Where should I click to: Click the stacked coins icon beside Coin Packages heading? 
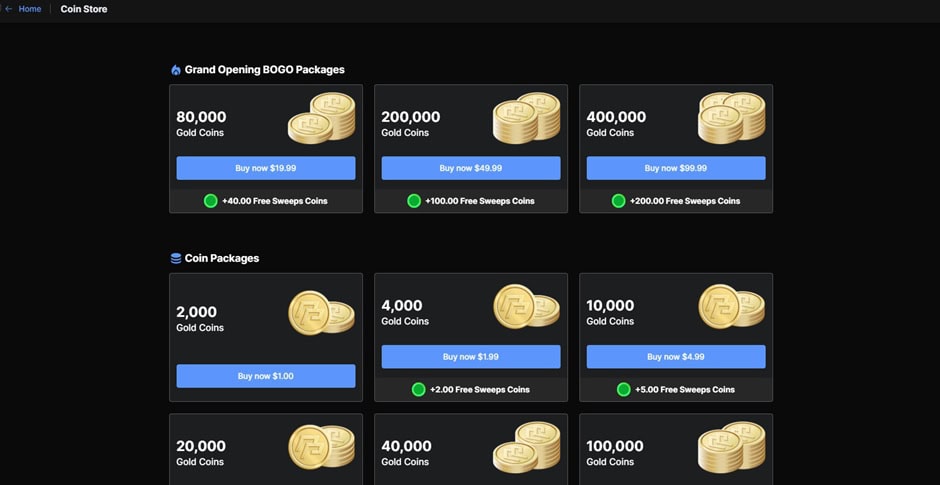pos(176,258)
